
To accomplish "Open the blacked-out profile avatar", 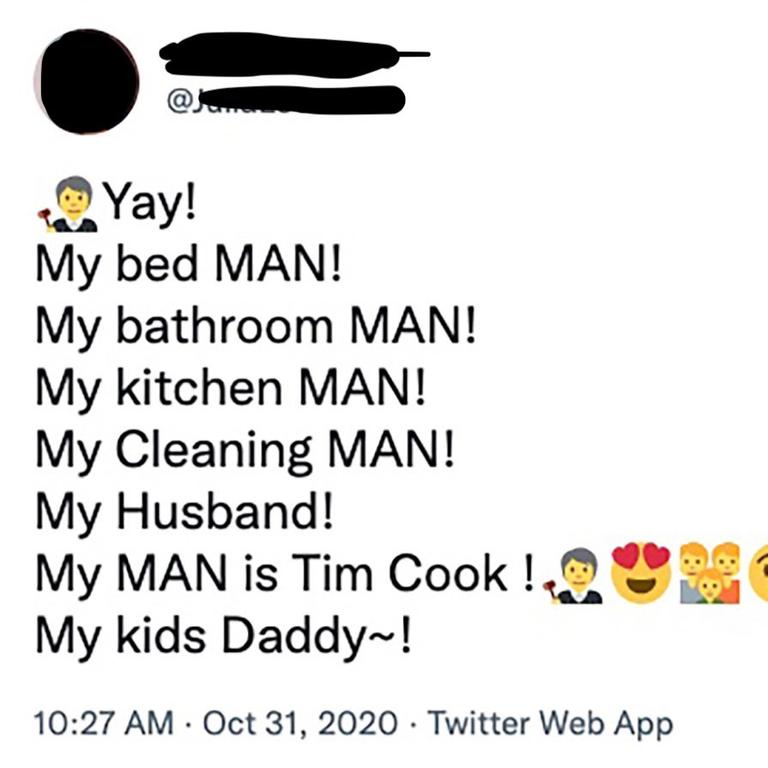I will click(x=87, y=81).
